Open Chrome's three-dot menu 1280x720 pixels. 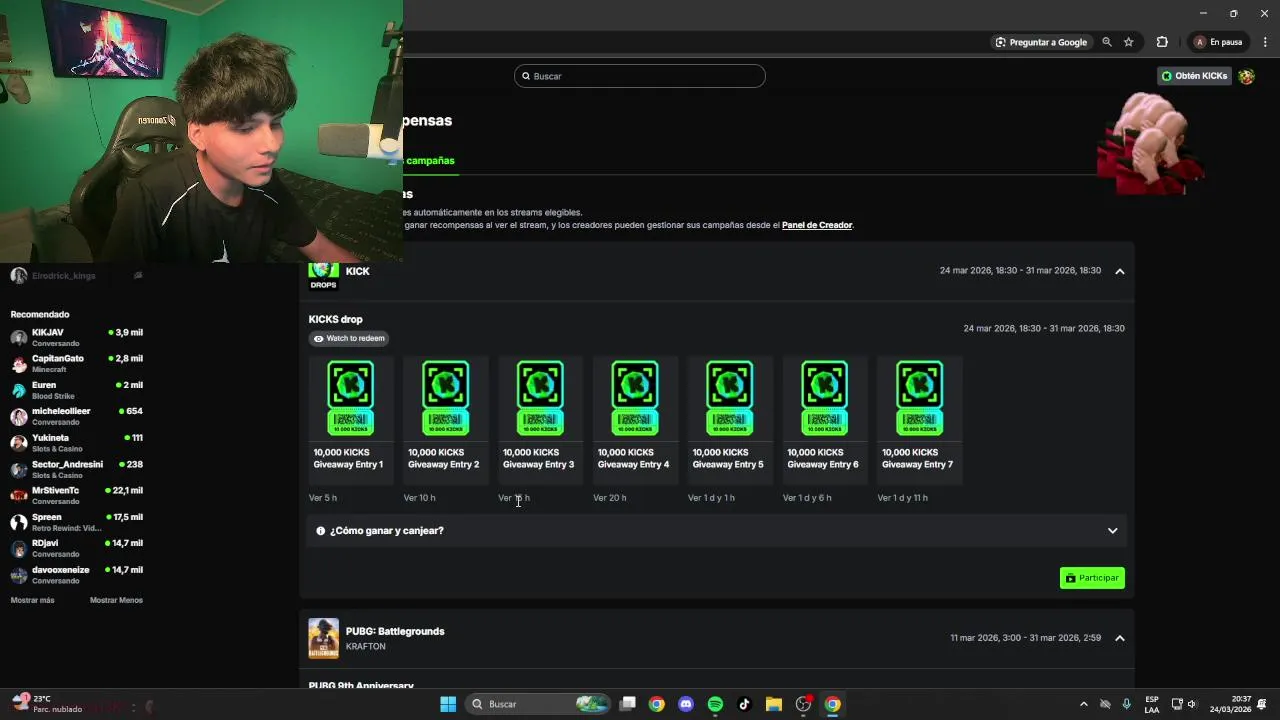pos(1265,42)
